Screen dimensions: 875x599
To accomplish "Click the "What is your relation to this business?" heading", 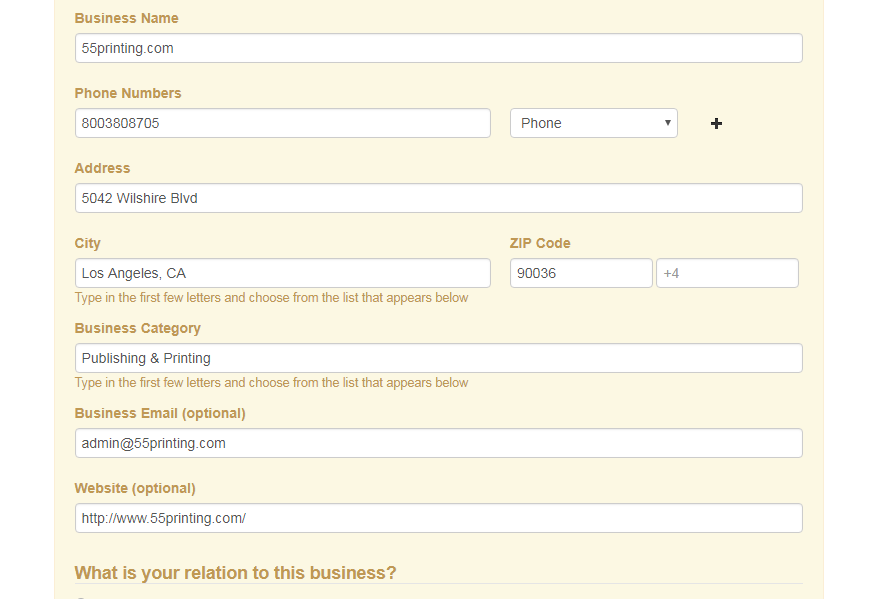I will click(235, 573).
